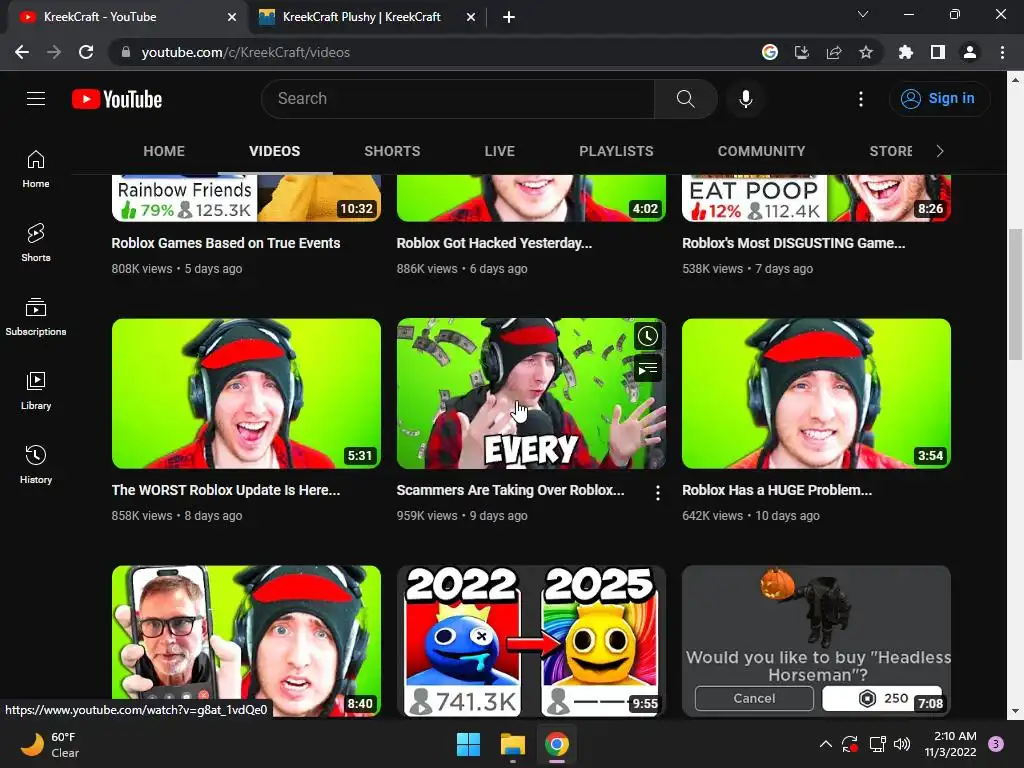This screenshot has height=768, width=1024.
Task: Open YouTube settings three-dot menu
Action: [861, 99]
